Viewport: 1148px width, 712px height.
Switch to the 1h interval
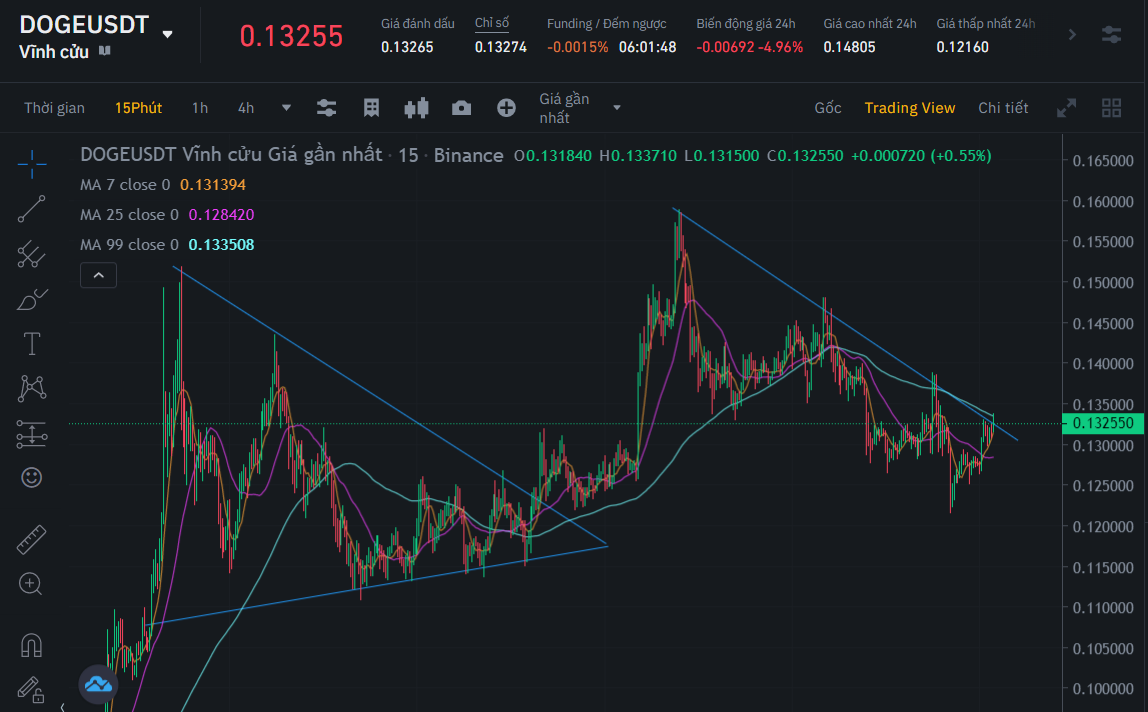coord(200,108)
